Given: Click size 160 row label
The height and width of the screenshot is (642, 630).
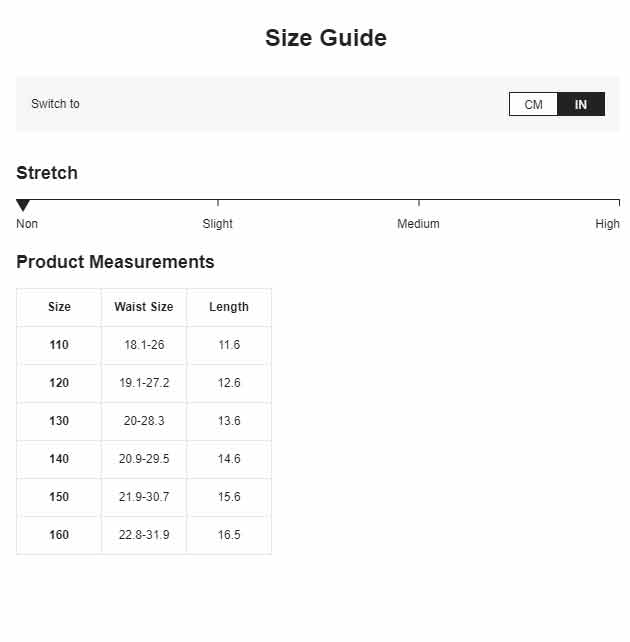Looking at the screenshot, I should point(59,535).
